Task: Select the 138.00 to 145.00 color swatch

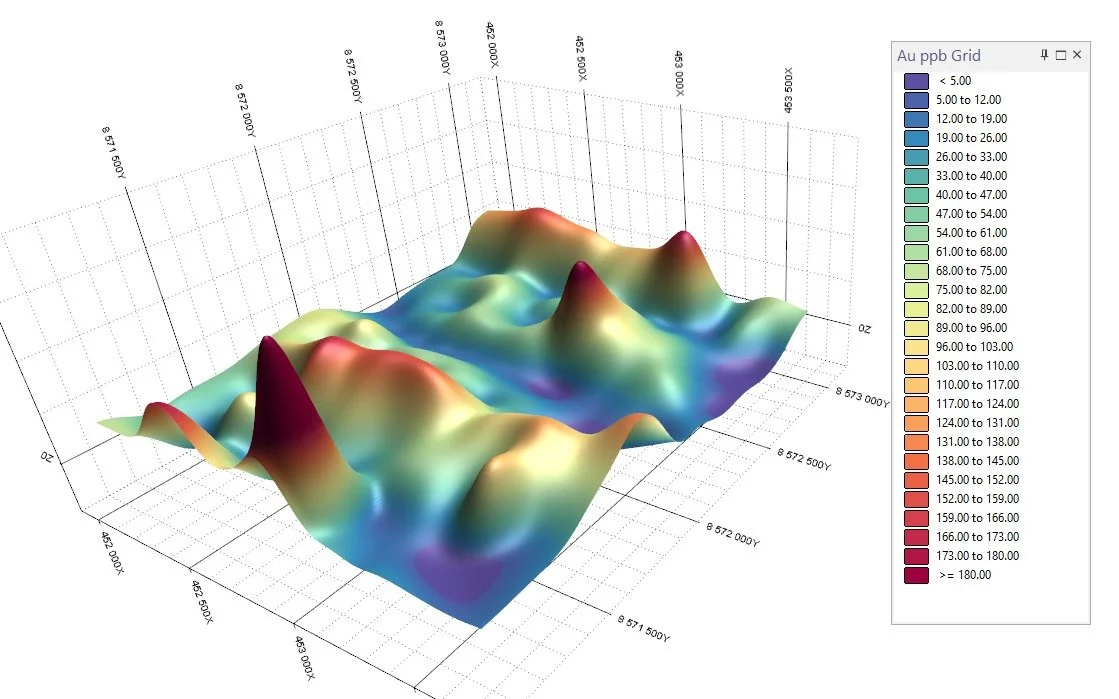Action: point(916,461)
